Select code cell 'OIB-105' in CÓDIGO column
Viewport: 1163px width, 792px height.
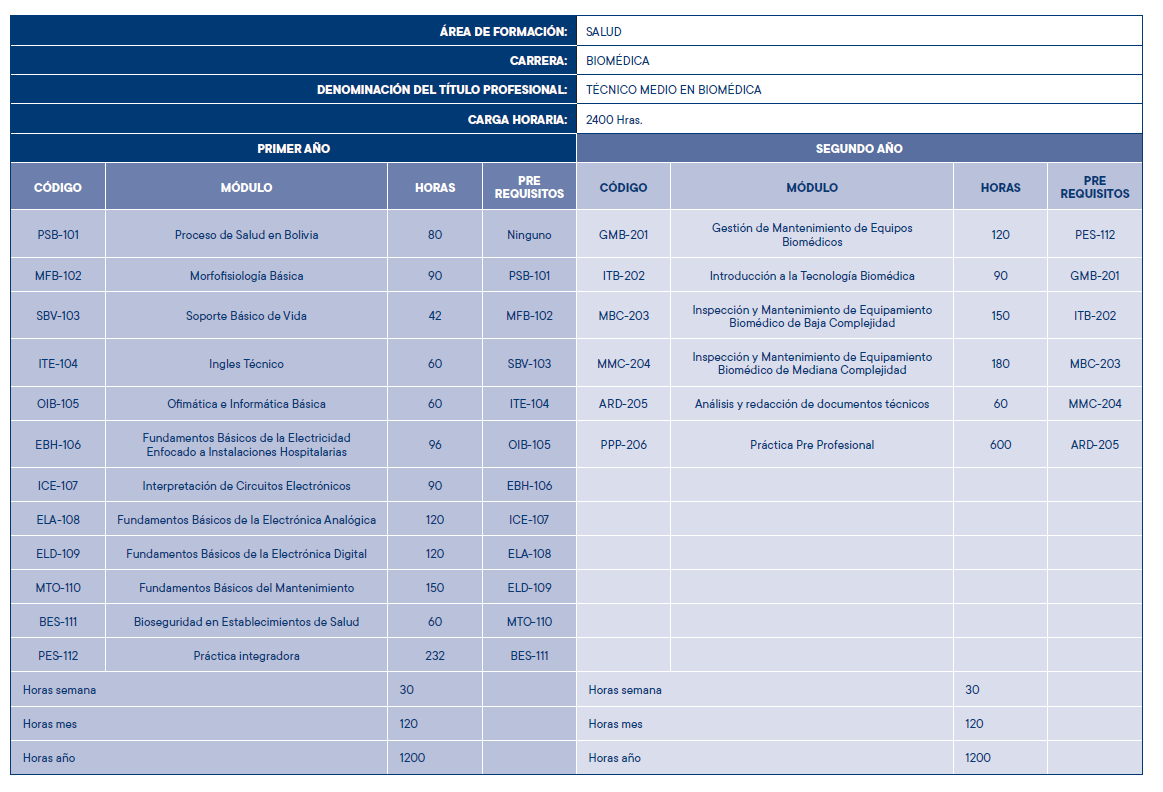pyautogui.click(x=58, y=403)
